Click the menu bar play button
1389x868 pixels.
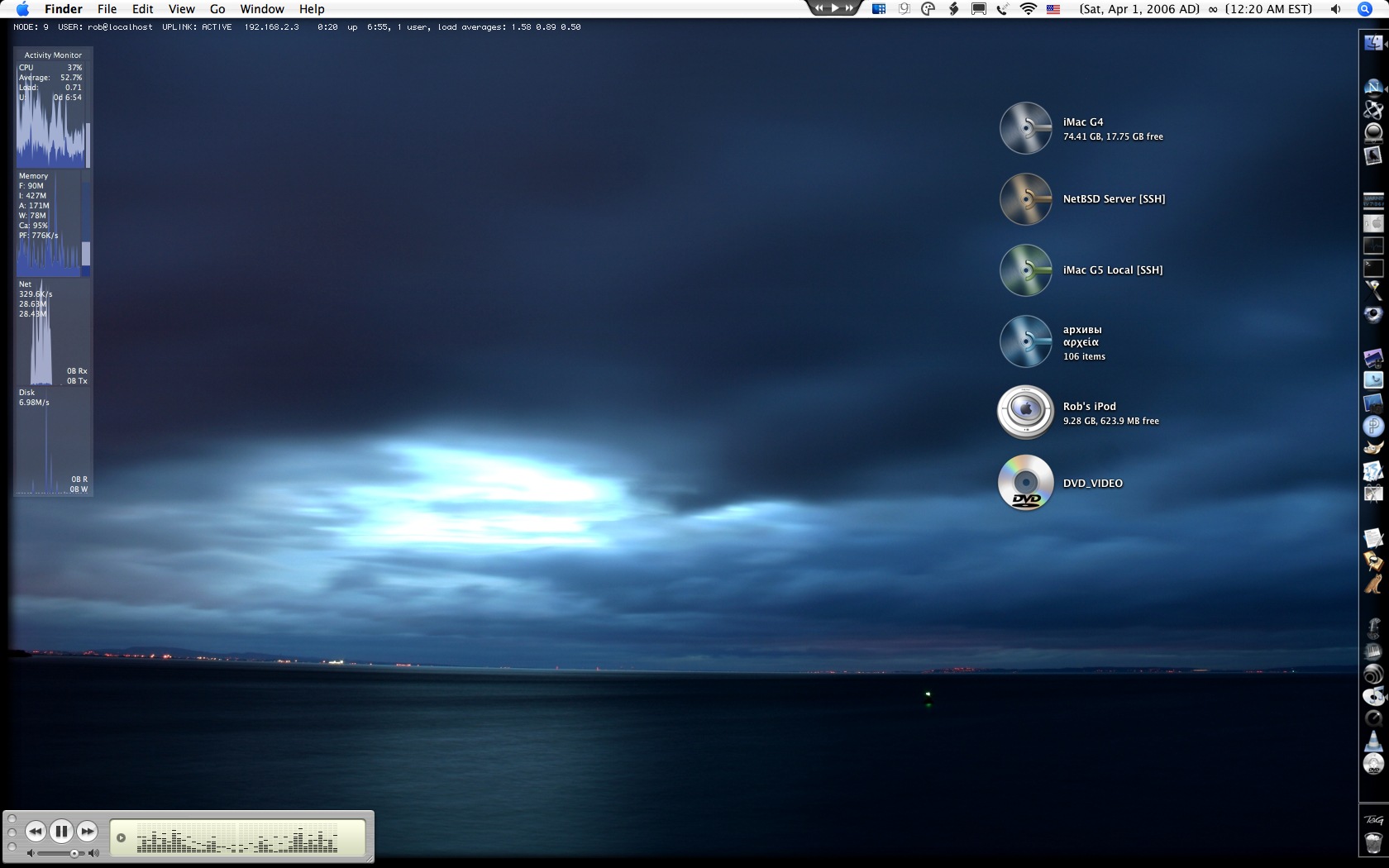click(835, 7)
